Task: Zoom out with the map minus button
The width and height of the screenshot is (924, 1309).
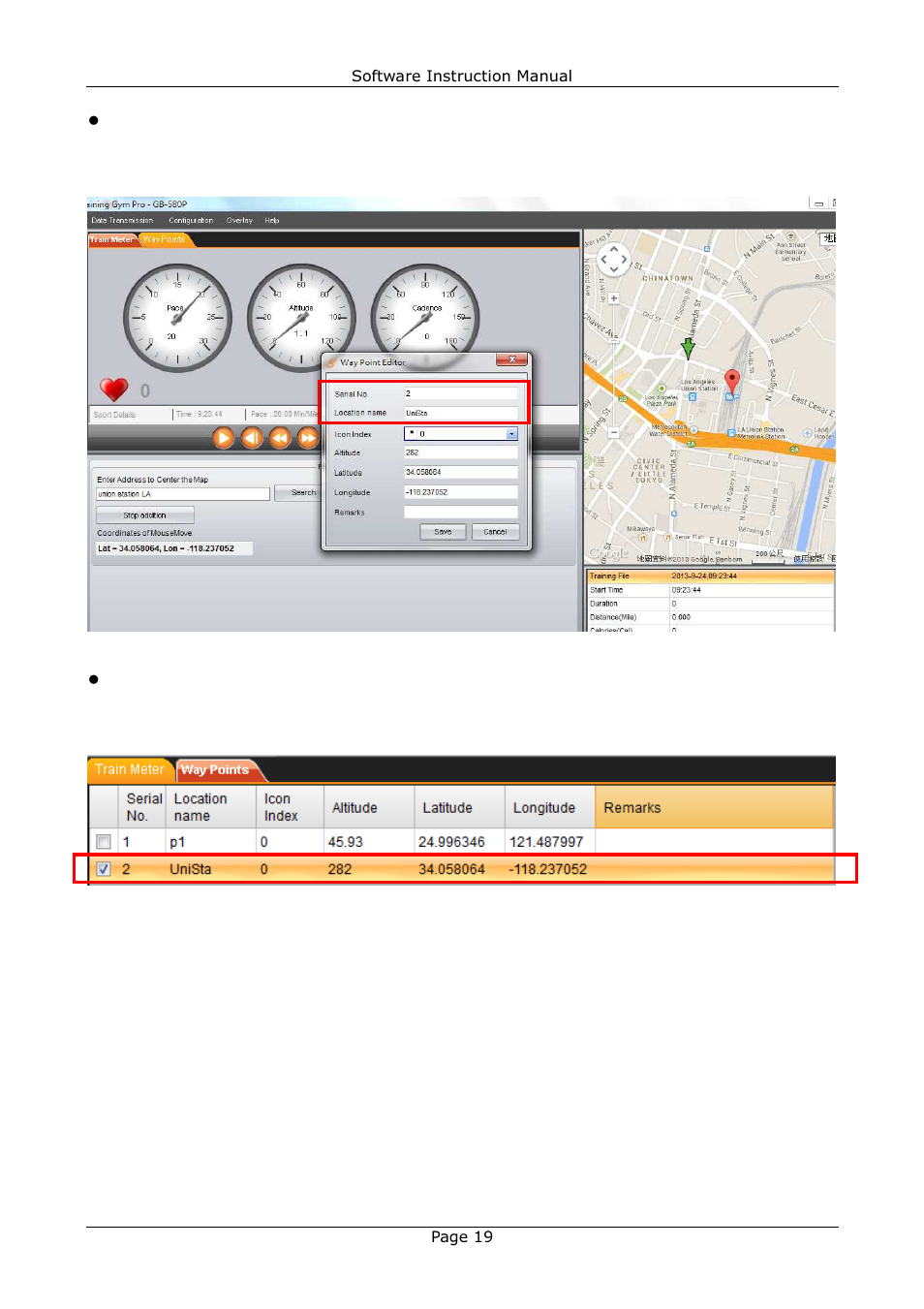Action: coord(614,432)
